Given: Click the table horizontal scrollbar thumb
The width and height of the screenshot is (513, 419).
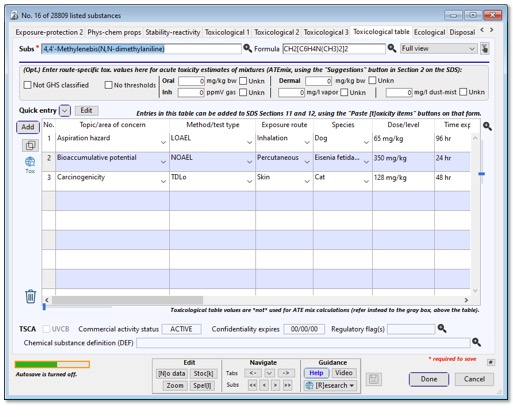Looking at the screenshot, I should [x=127, y=300].
